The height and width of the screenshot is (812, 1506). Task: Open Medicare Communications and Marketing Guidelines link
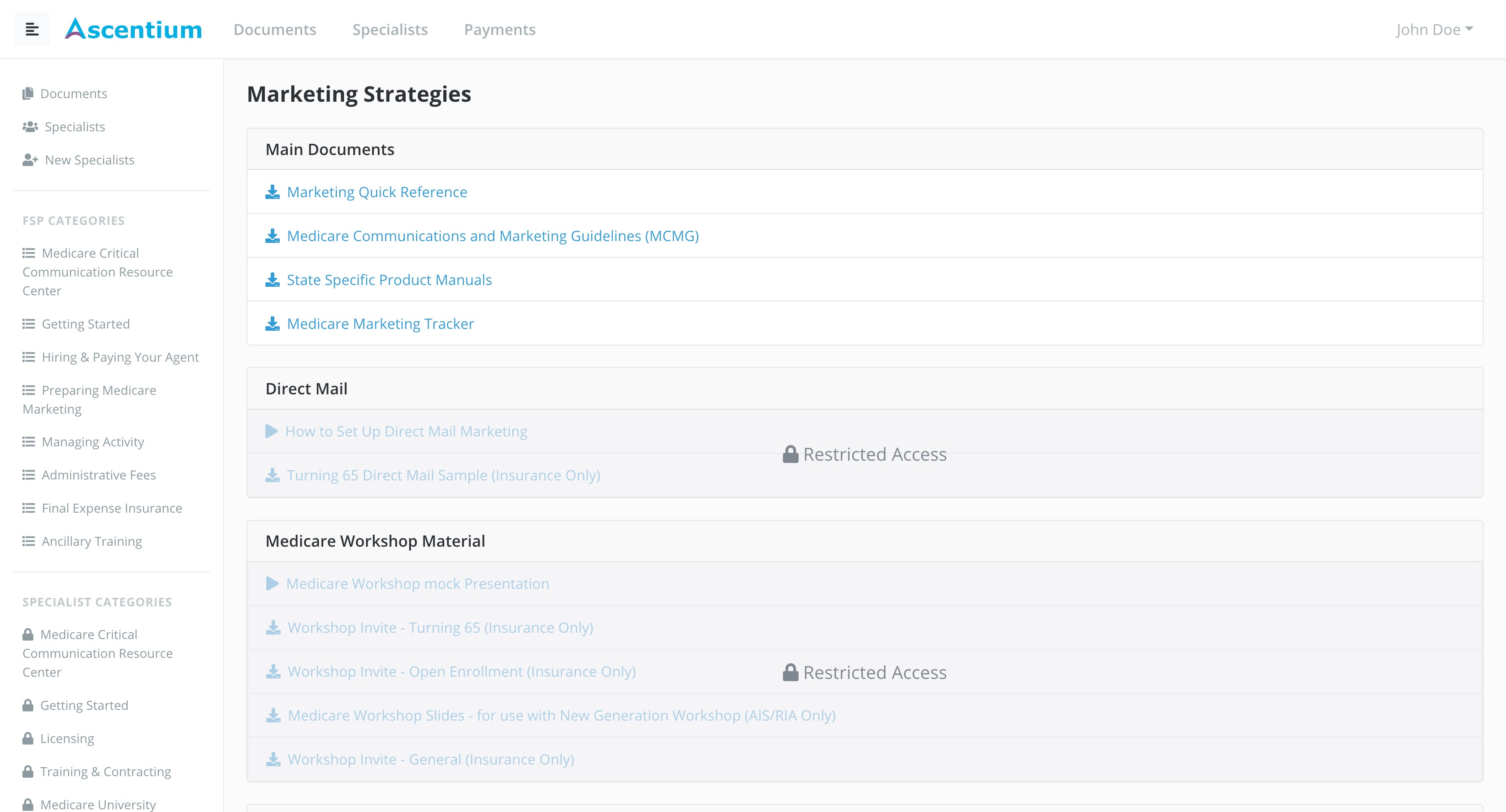point(492,236)
